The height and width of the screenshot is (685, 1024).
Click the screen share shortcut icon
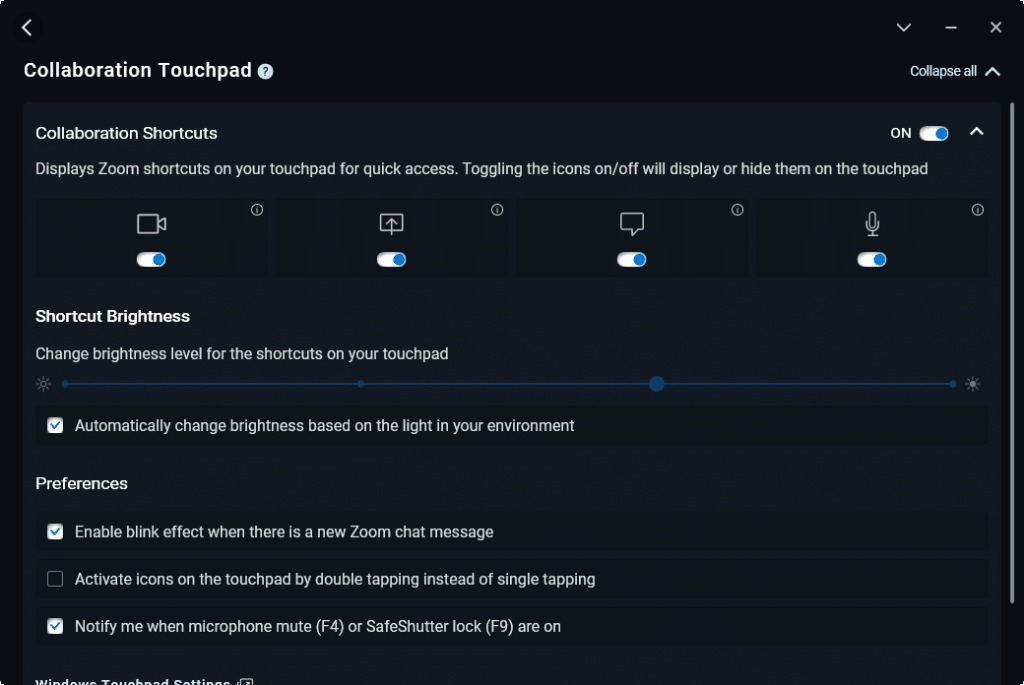coord(391,224)
